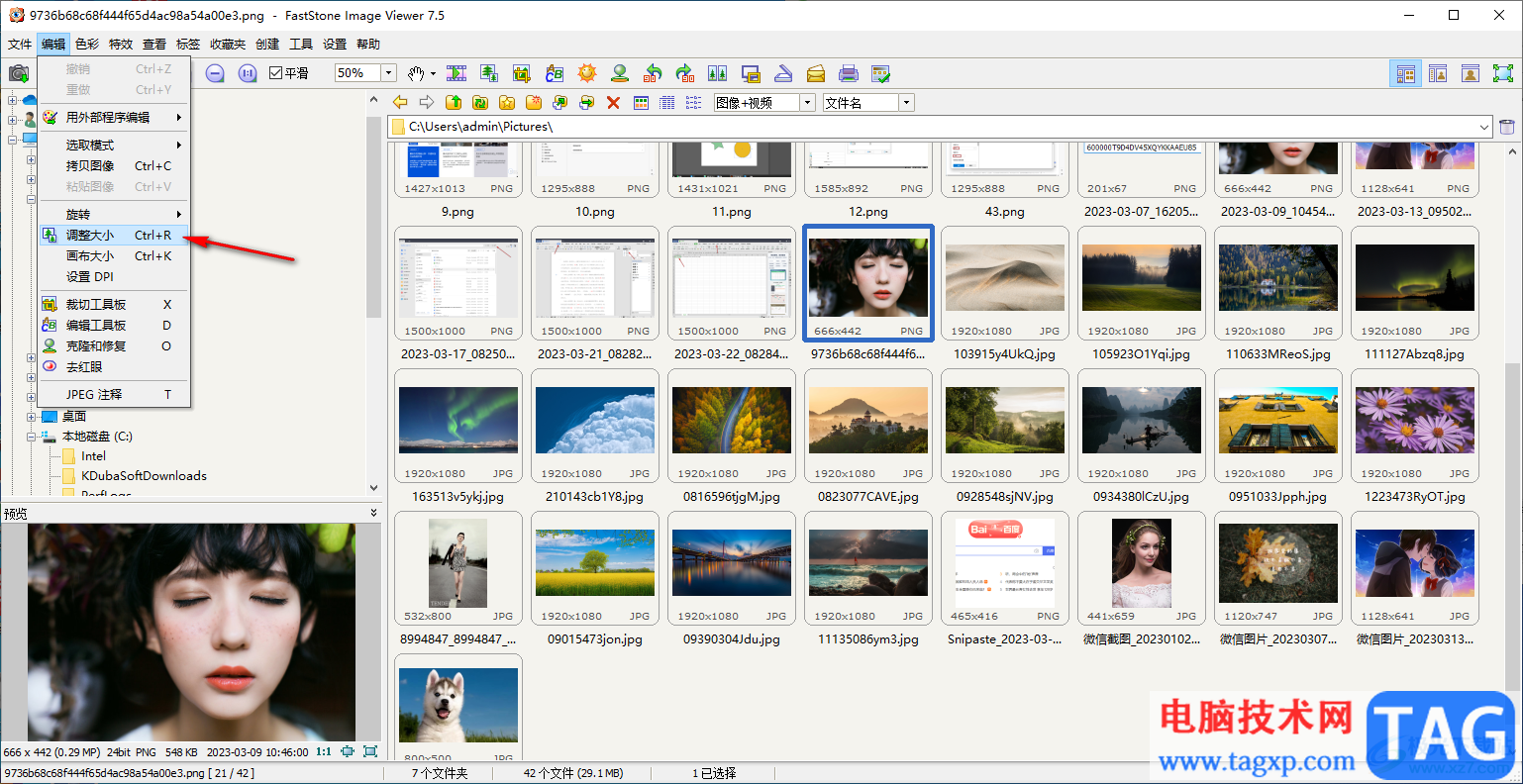1523x784 pixels.
Task: Open 旋转 submenu
Action: (114, 215)
